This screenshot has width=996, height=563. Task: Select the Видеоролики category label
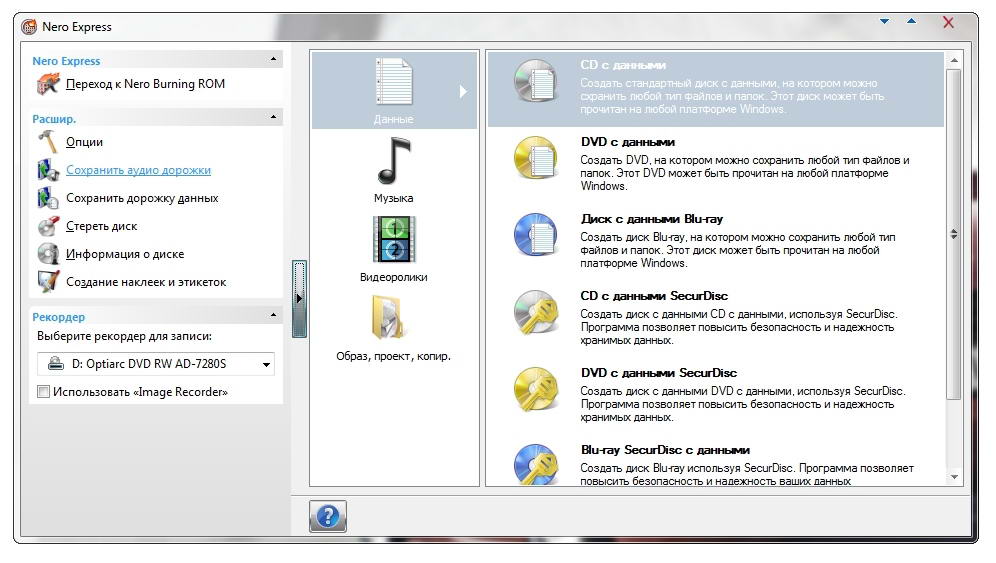pos(394,277)
